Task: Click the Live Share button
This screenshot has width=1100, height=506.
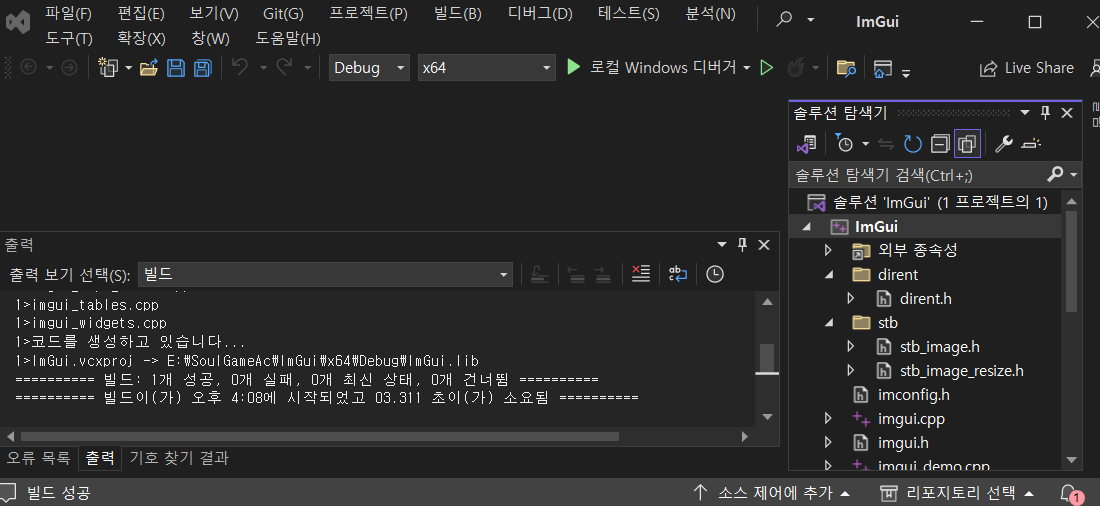Action: [1028, 68]
